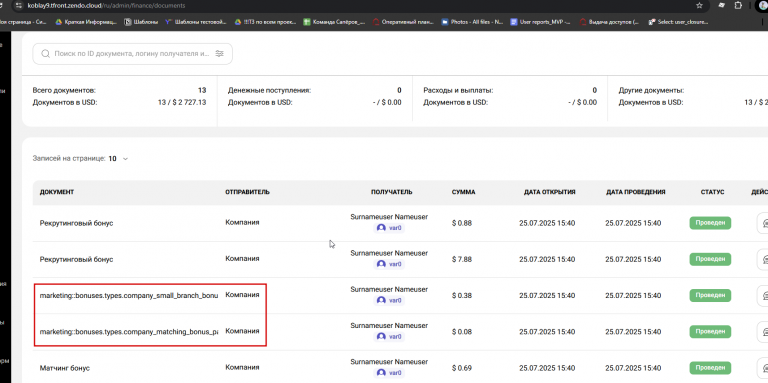Viewport: 768px width, 383px height.
Task: Sort by СУММА column header
Action: pyautogui.click(x=463, y=192)
